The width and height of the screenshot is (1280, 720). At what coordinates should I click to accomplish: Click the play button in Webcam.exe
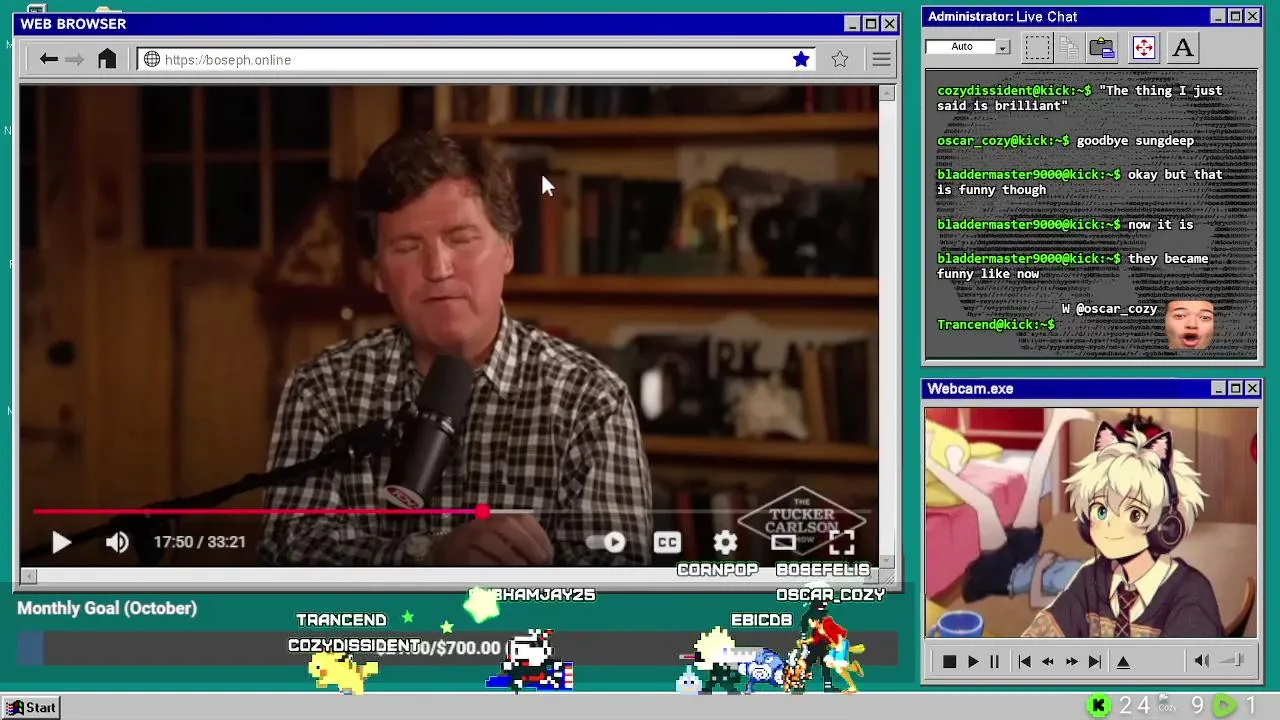pos(972,661)
